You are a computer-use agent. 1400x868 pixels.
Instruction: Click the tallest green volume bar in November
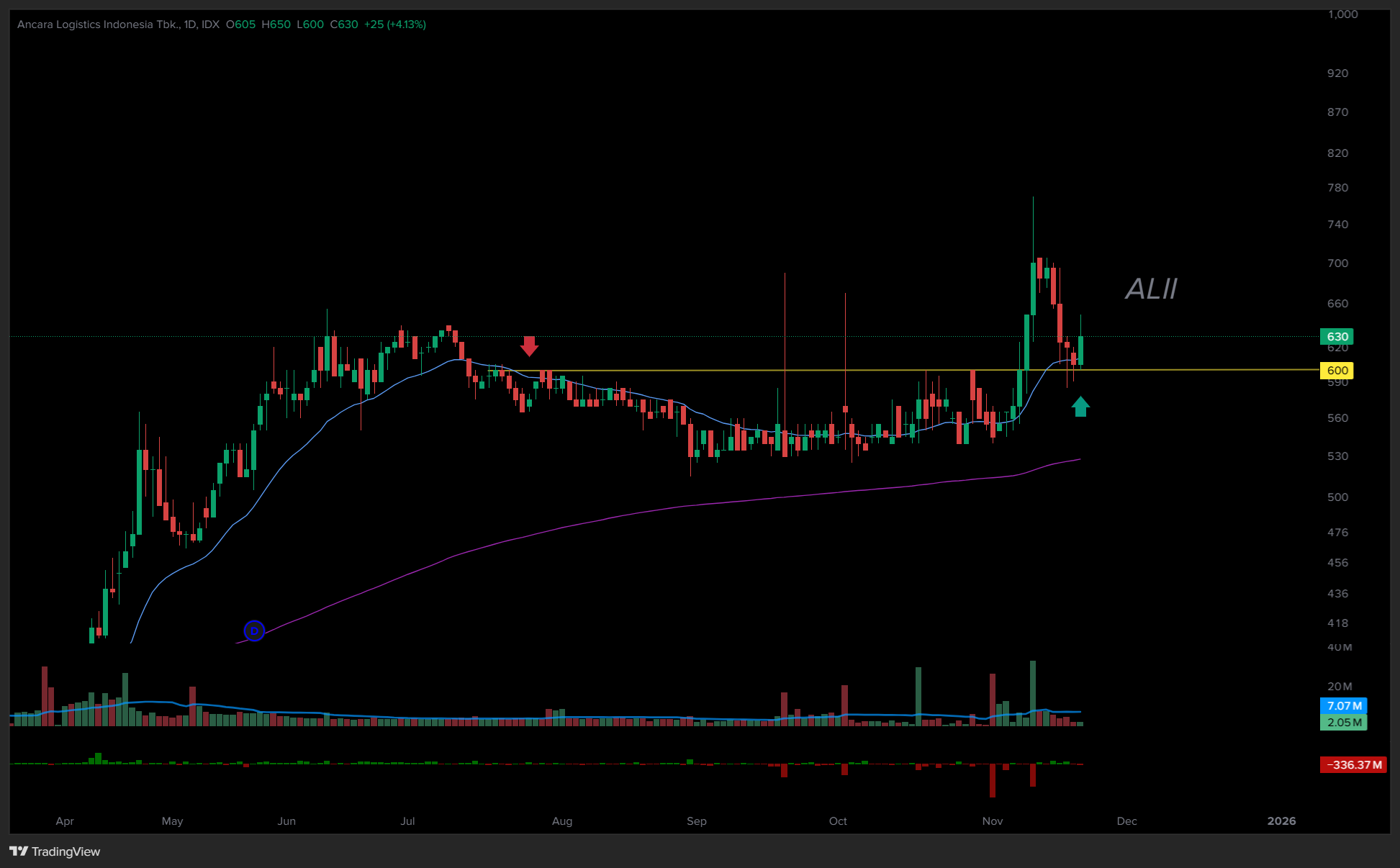coord(1033,692)
